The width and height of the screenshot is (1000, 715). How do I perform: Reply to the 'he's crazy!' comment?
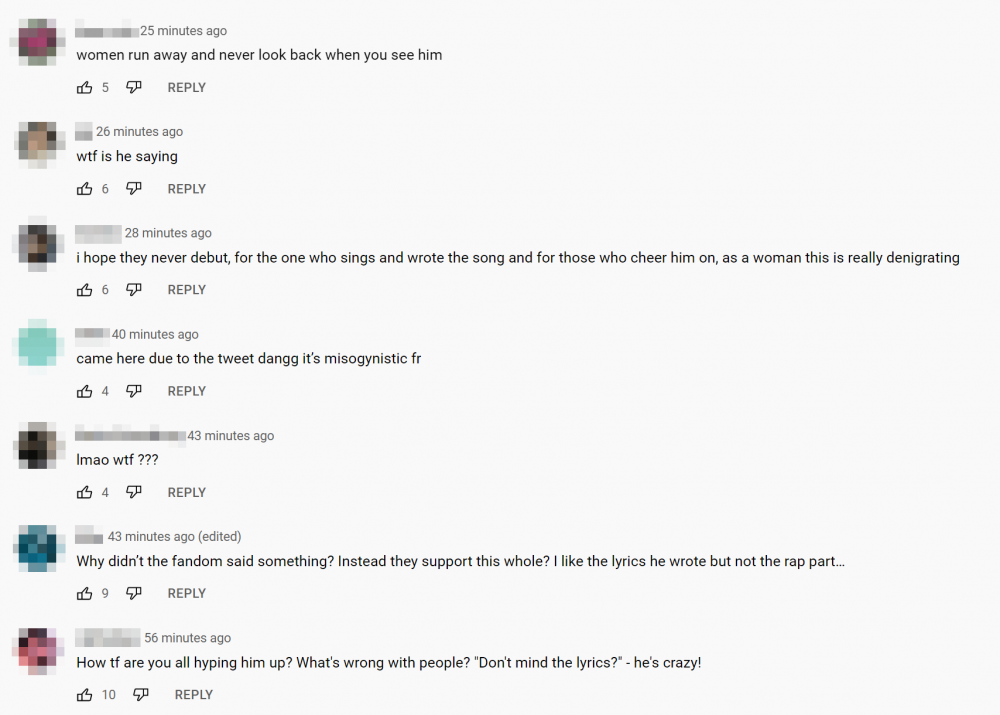point(194,695)
